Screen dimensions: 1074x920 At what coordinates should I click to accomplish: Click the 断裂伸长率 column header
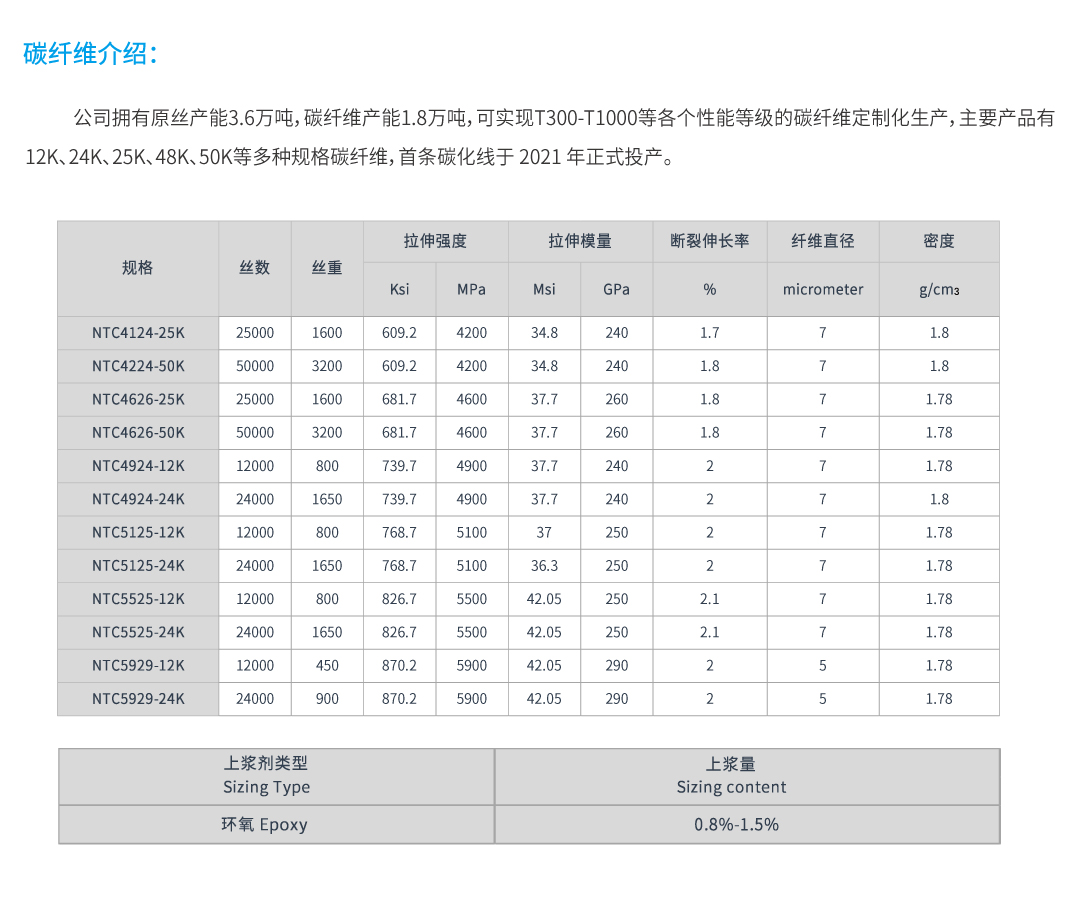point(710,242)
